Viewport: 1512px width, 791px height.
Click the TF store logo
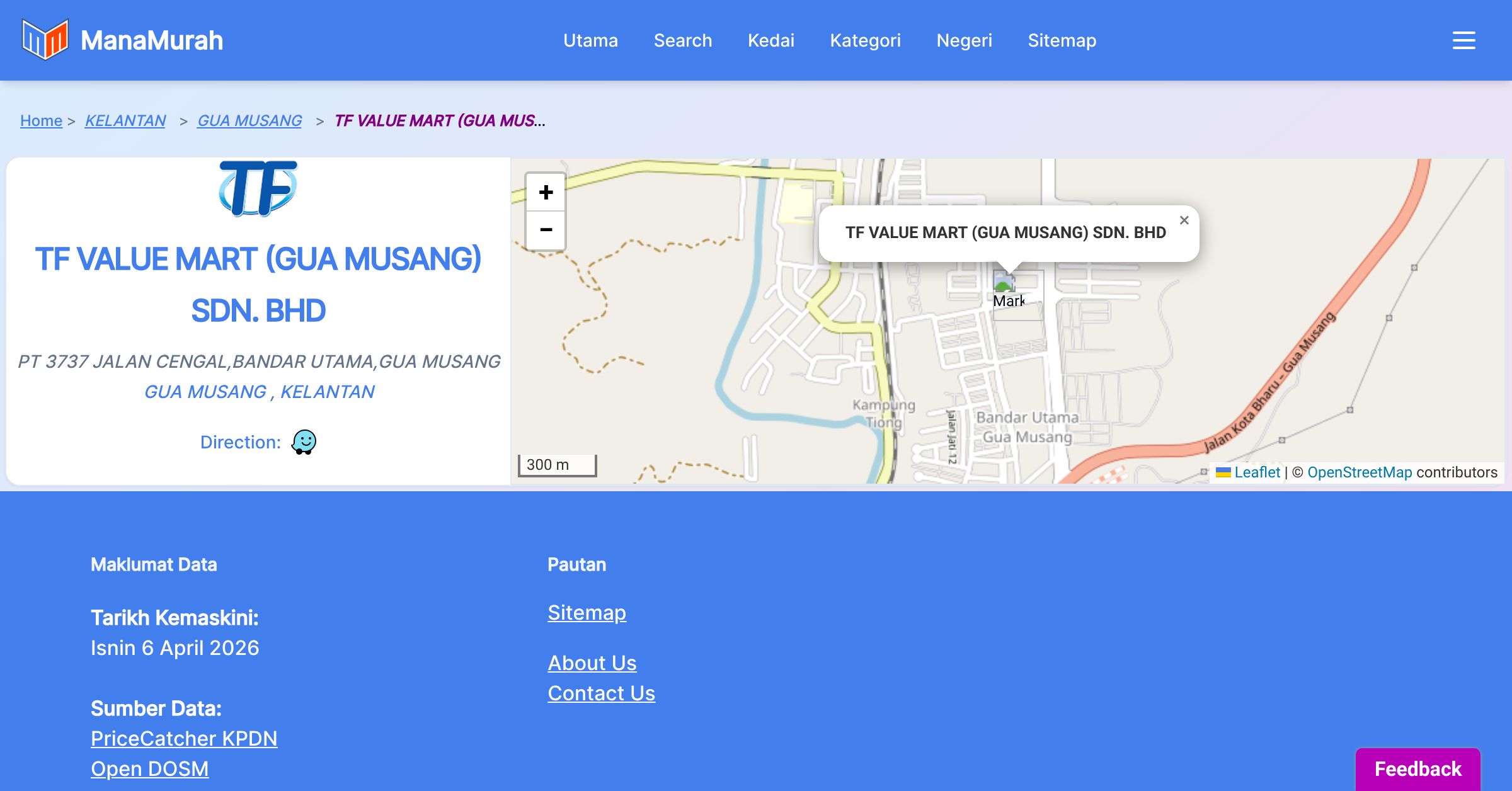pos(258,188)
